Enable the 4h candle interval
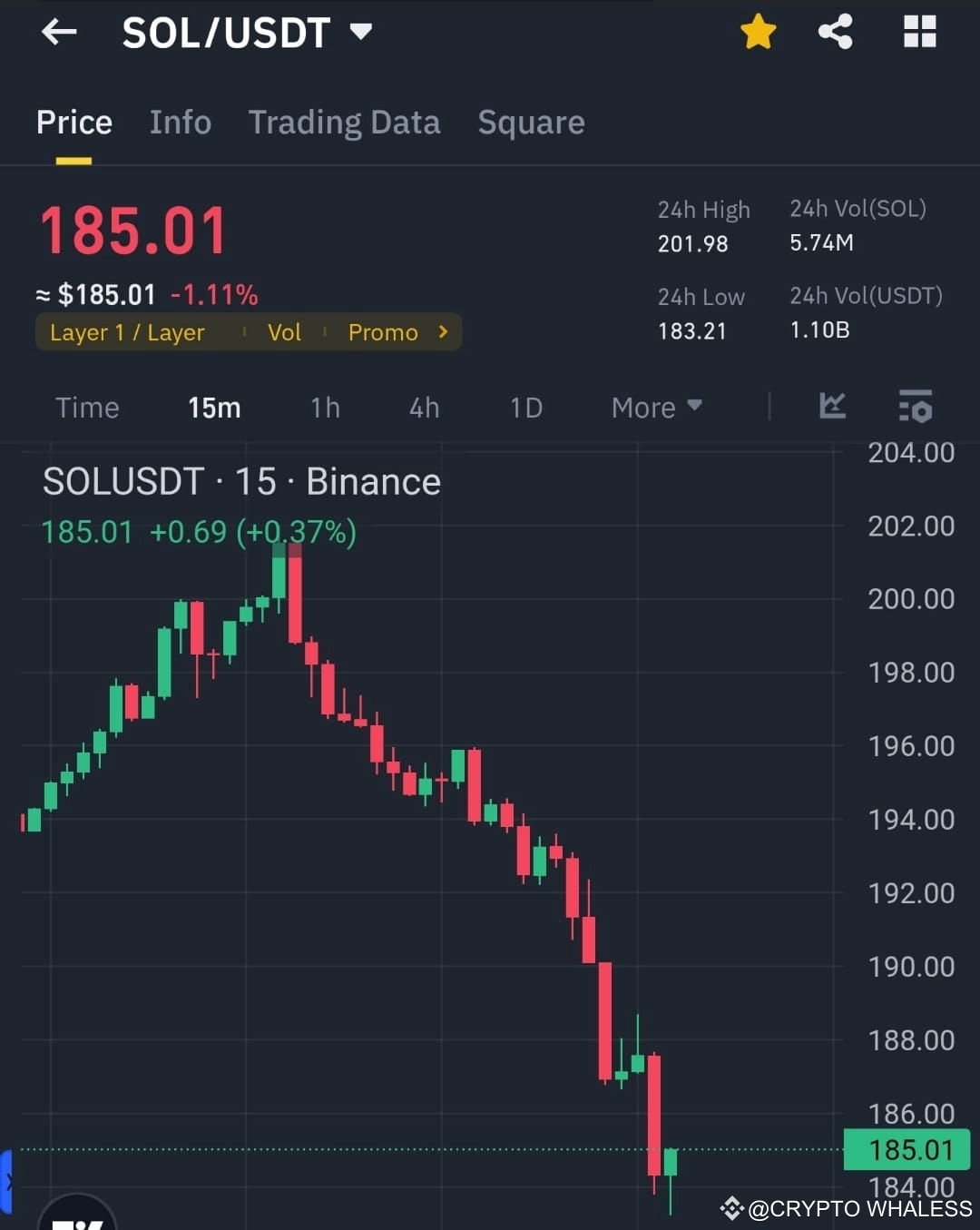 point(423,408)
